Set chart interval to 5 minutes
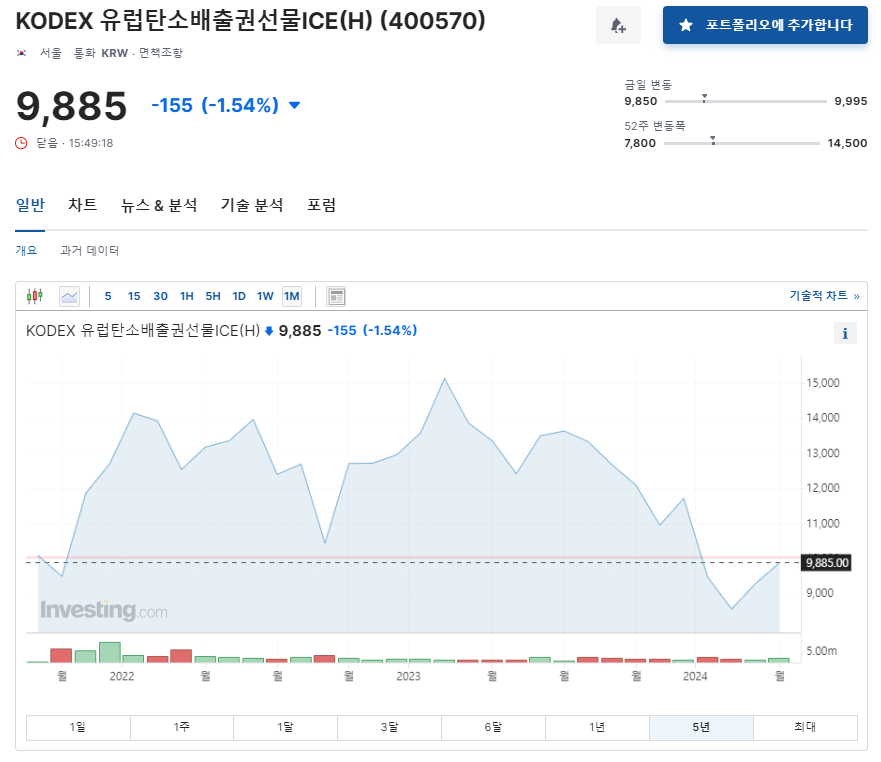Viewport: 881px width, 762px height. [x=108, y=296]
